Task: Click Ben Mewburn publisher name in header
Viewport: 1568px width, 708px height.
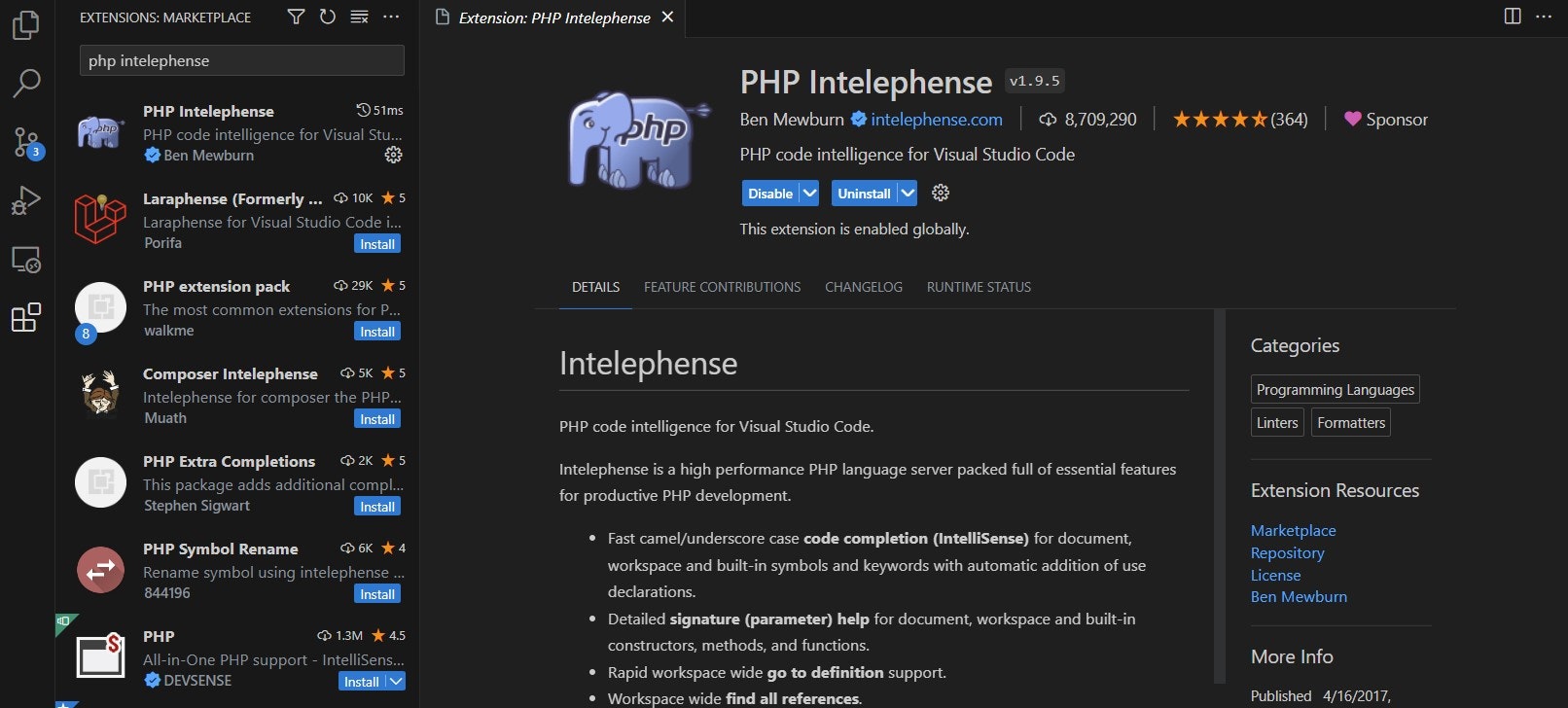Action: tap(792, 120)
